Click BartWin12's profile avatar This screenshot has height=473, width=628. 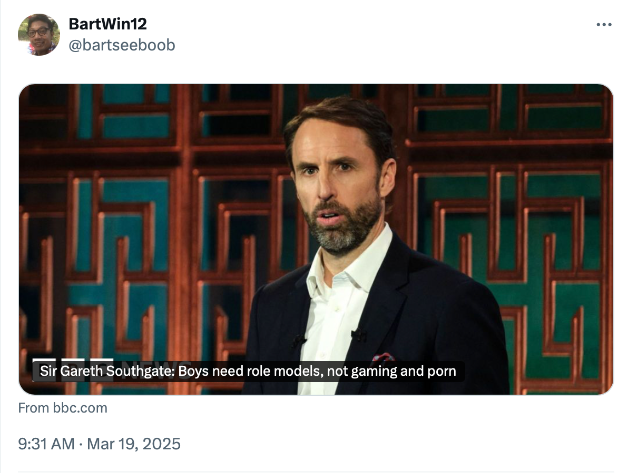click(x=38, y=34)
